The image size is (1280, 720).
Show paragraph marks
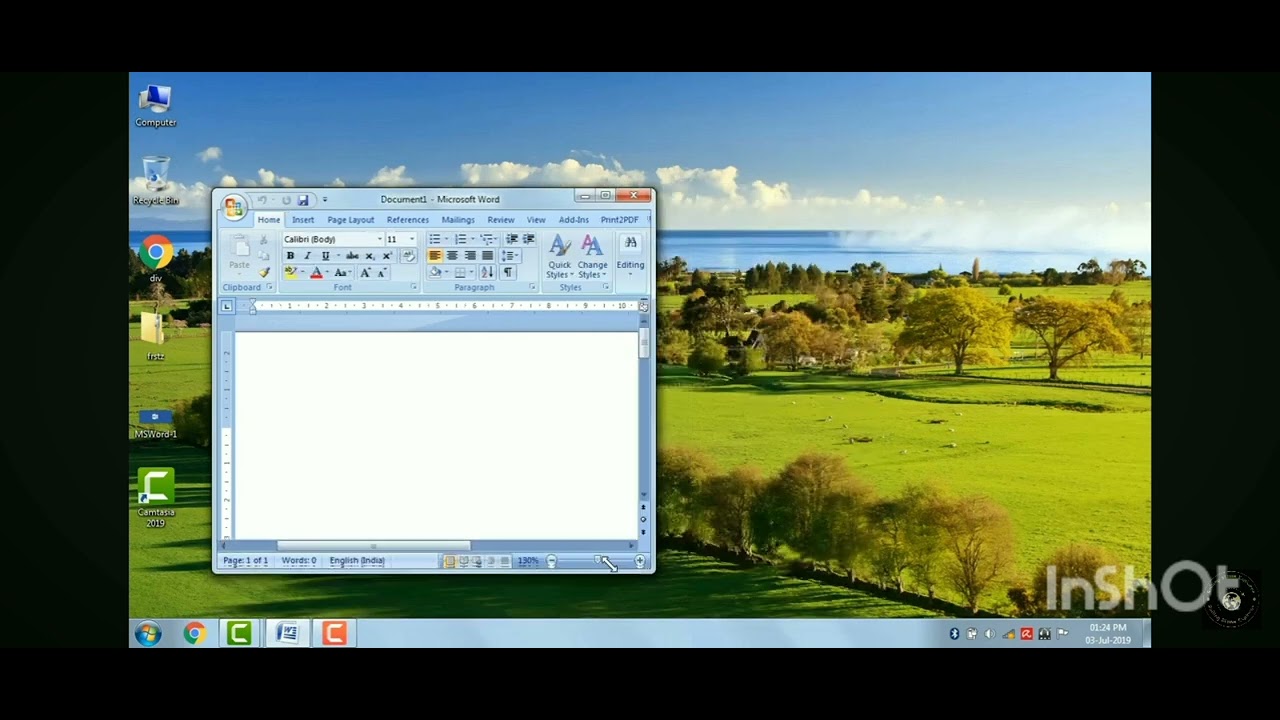(507, 272)
